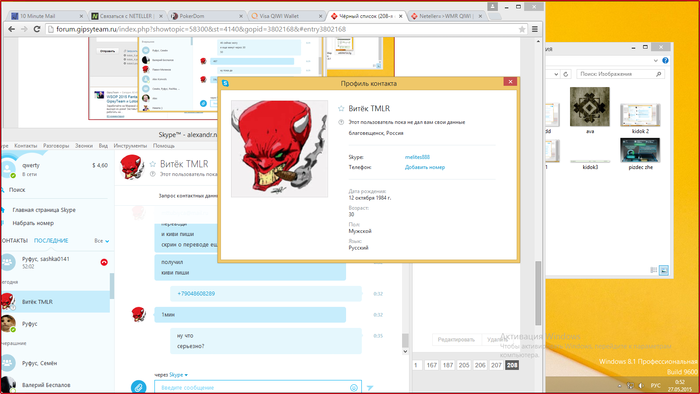Image resolution: width=700 pixels, height=394 pixels.
Task: Switch to the Neteller>WMR QIWI tab
Action: coord(445,16)
